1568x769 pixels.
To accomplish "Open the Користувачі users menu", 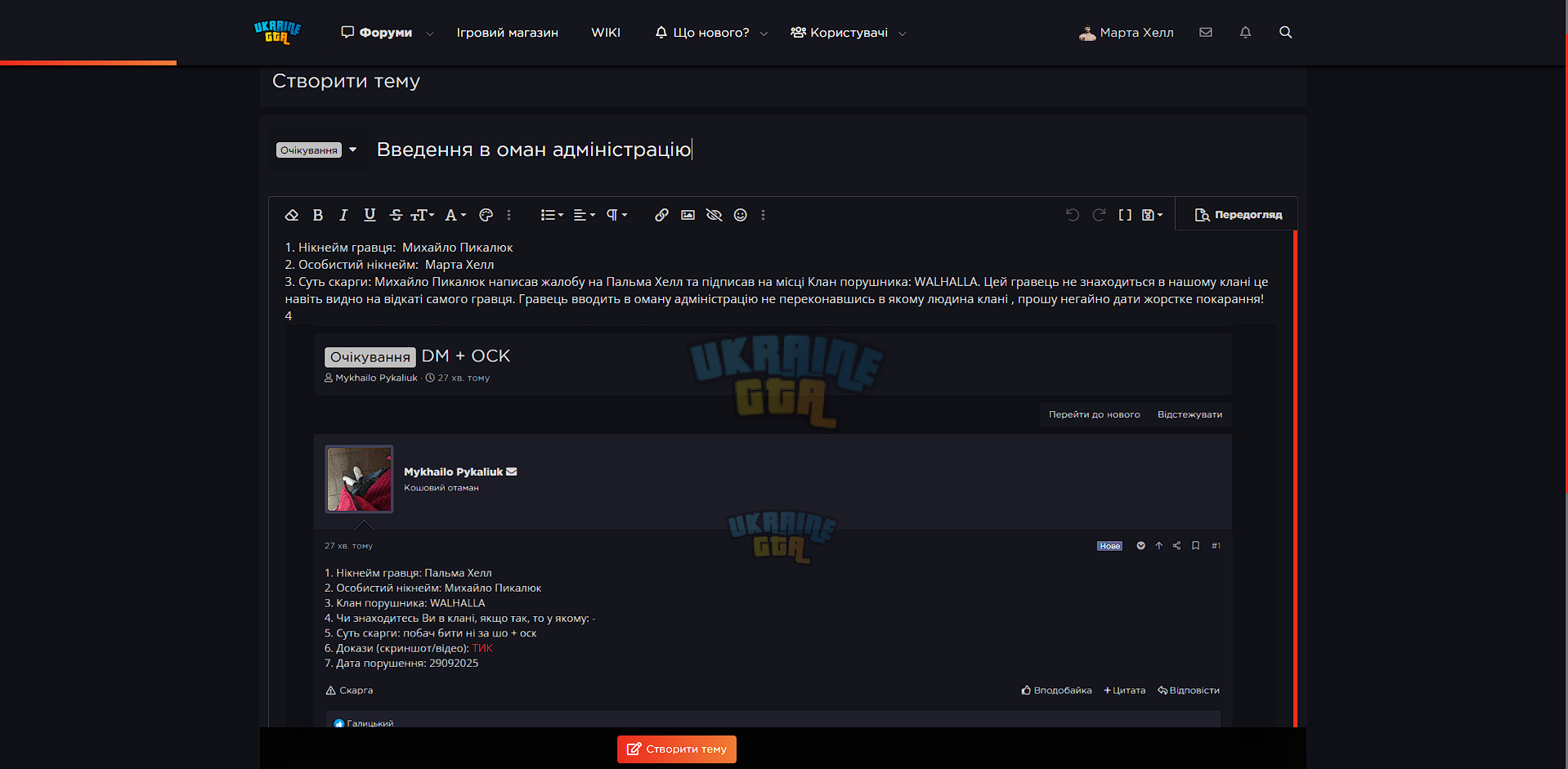I will 839,33.
